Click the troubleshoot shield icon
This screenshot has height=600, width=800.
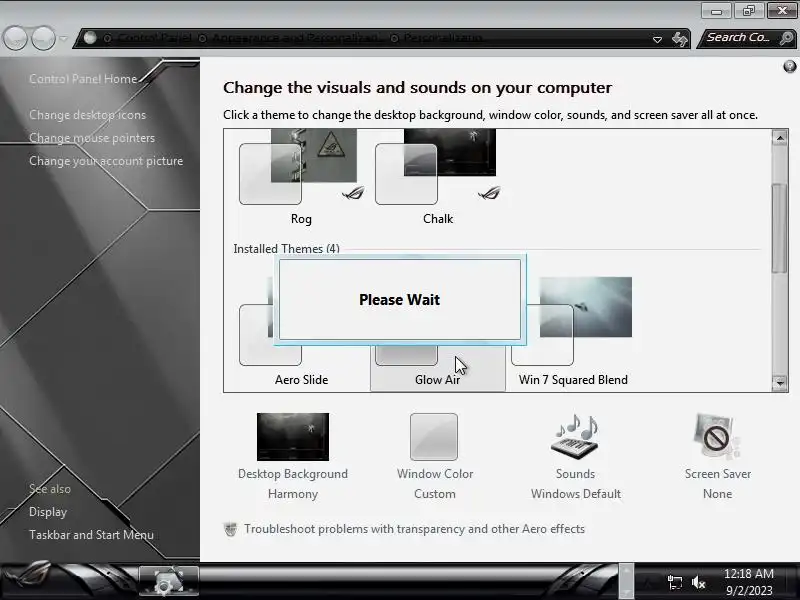click(x=231, y=529)
